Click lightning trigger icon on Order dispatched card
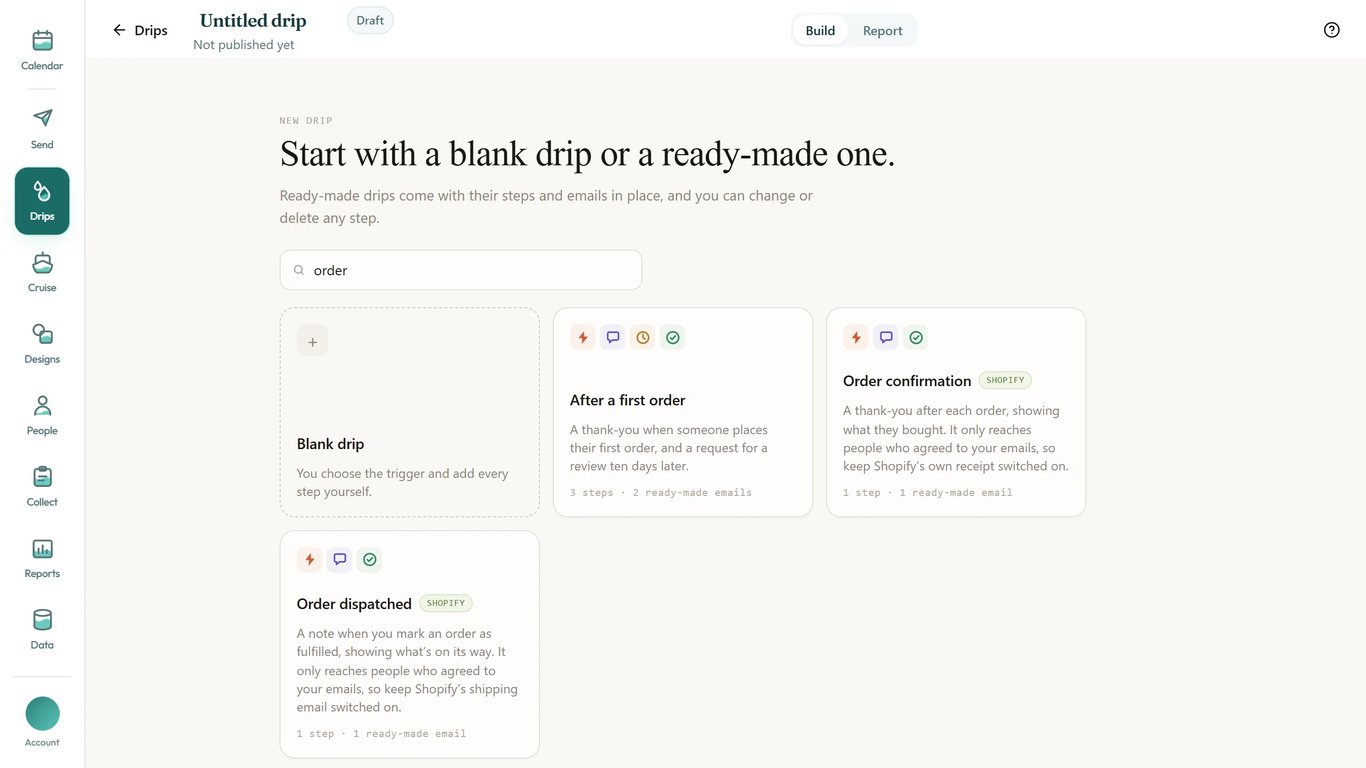Screen dimensions: 1366x768 click(x=310, y=560)
